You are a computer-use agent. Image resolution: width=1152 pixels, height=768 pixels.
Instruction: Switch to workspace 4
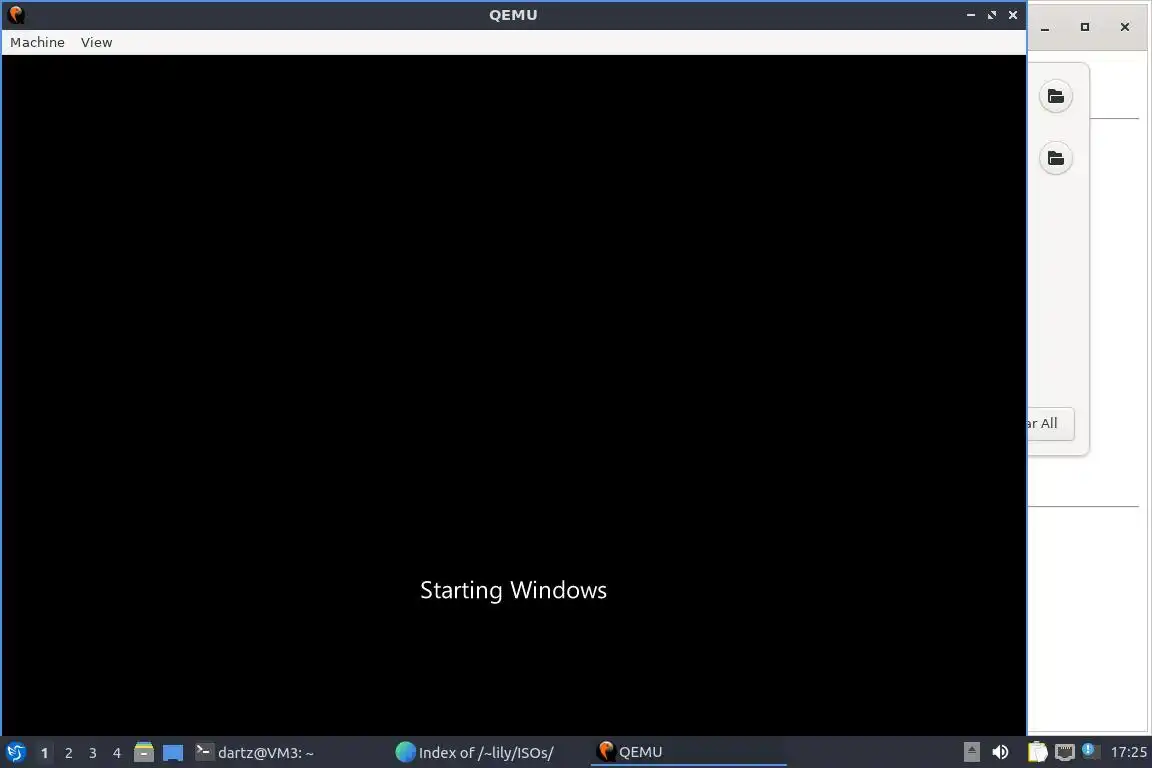(x=116, y=753)
